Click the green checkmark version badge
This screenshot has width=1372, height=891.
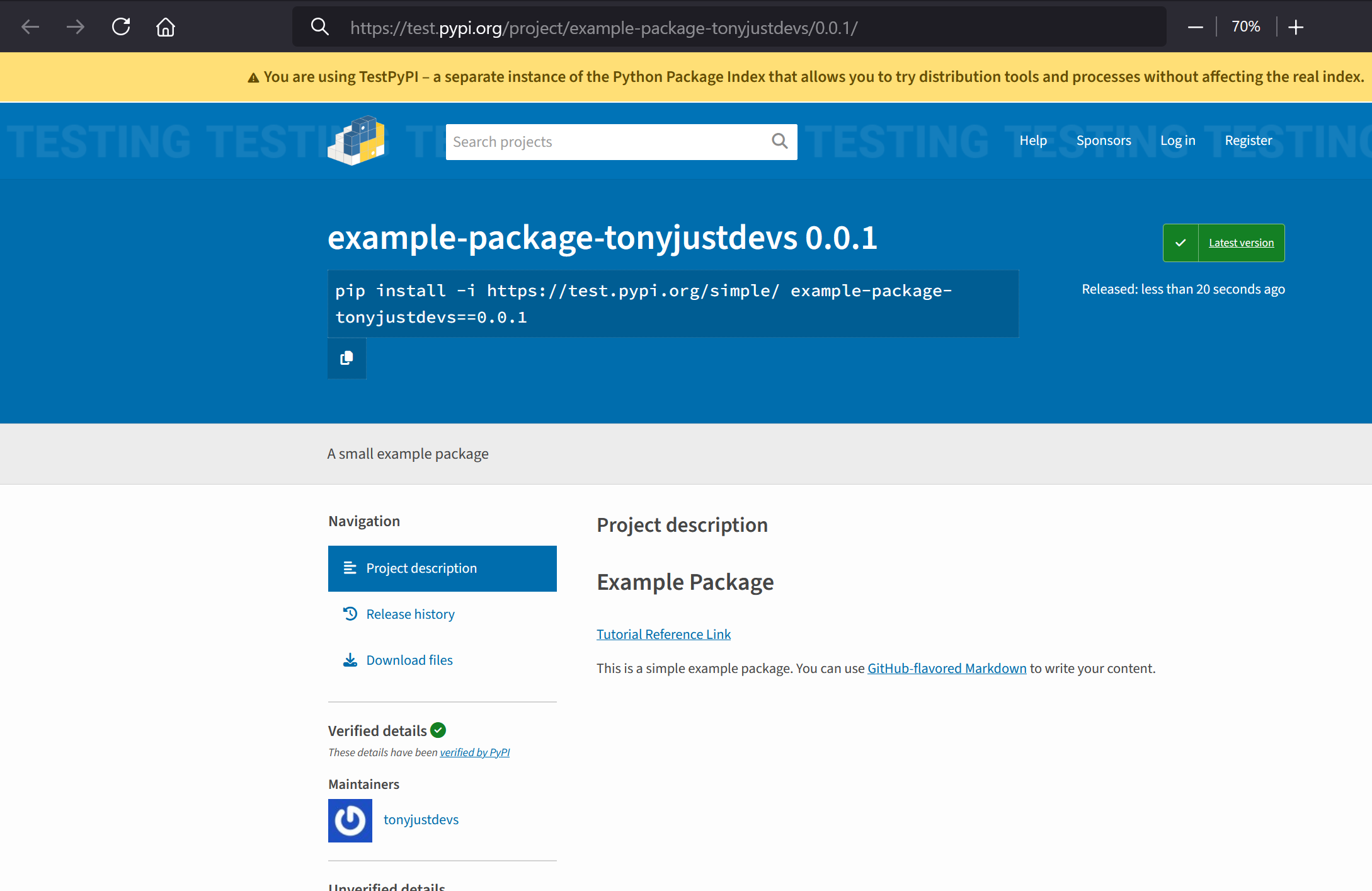1180,243
